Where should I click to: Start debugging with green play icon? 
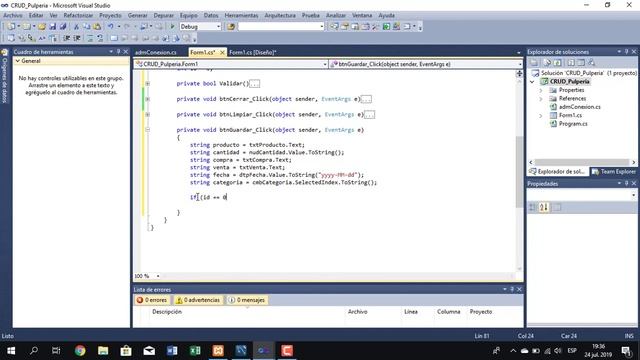tap(172, 27)
